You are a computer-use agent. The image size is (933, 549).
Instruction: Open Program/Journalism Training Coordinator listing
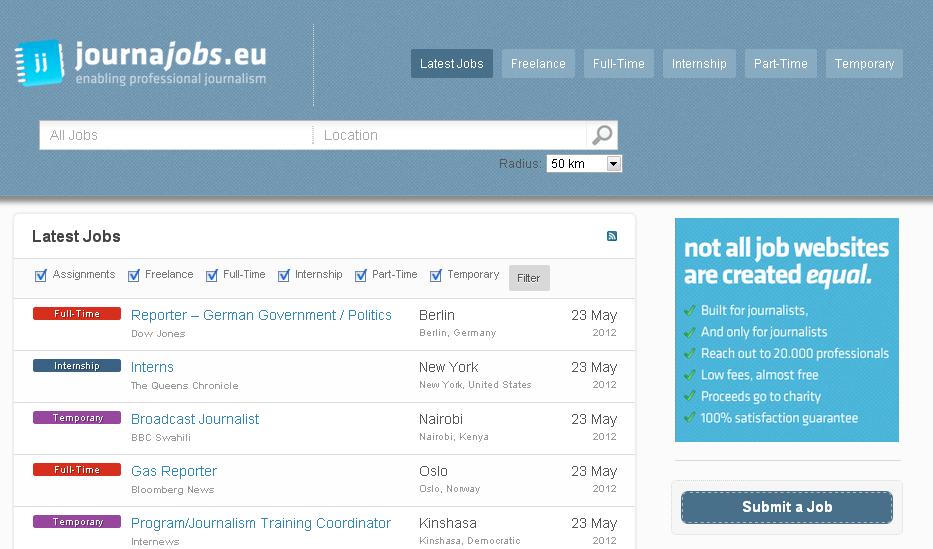point(261,523)
